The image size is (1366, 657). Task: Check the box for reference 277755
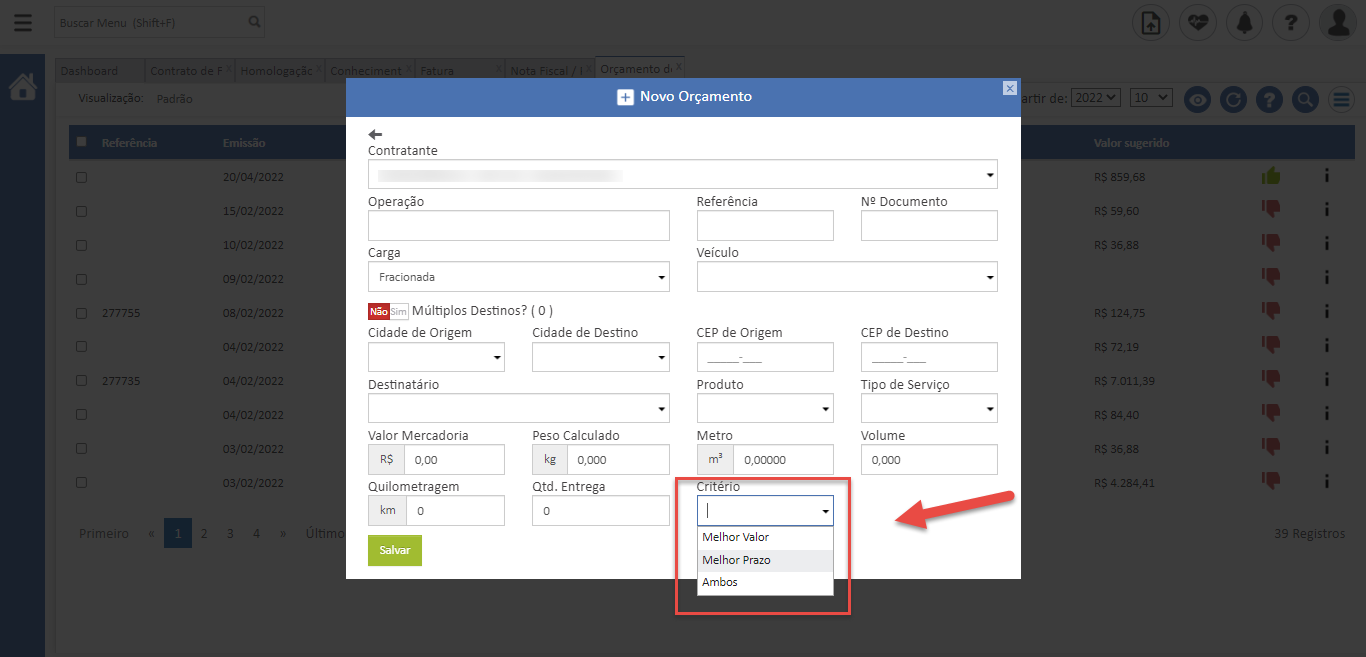click(x=82, y=313)
